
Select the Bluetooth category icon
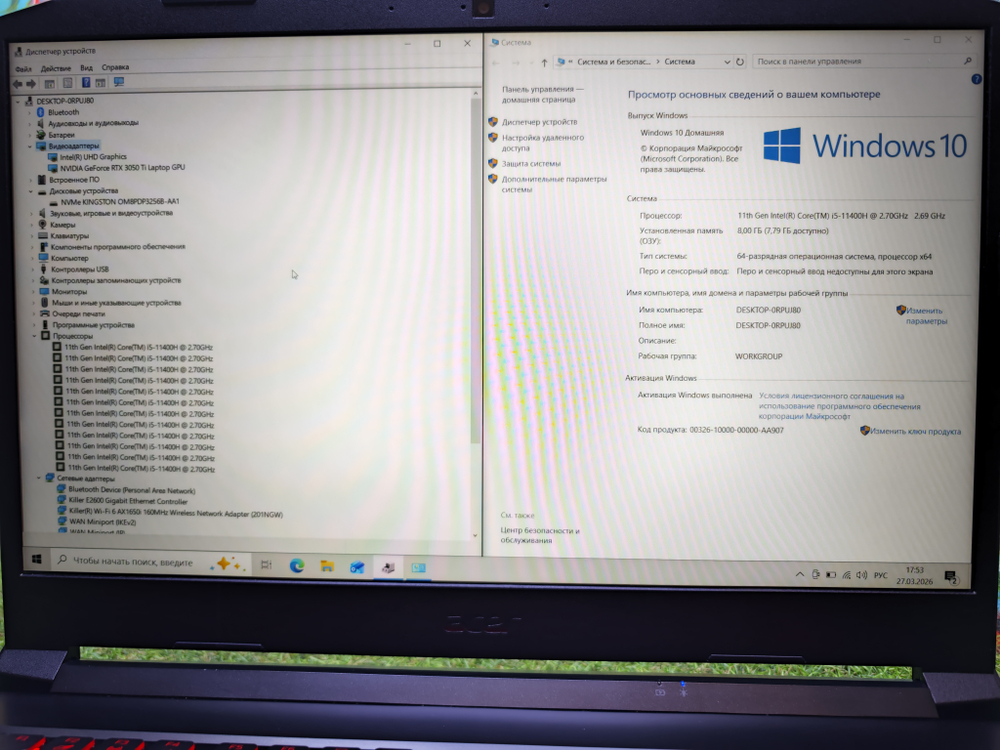41,112
